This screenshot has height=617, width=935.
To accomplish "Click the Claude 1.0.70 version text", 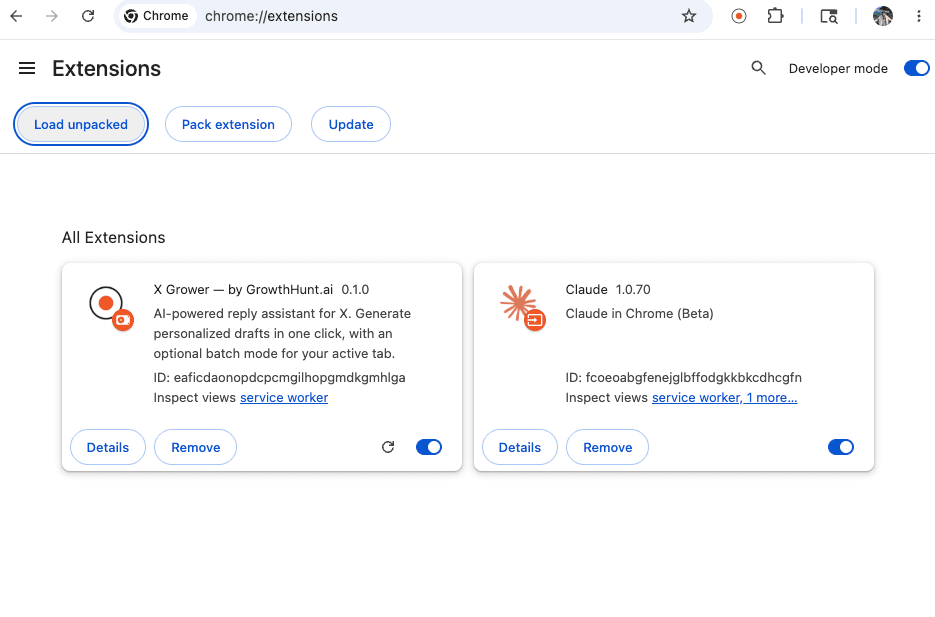I will pos(633,290).
